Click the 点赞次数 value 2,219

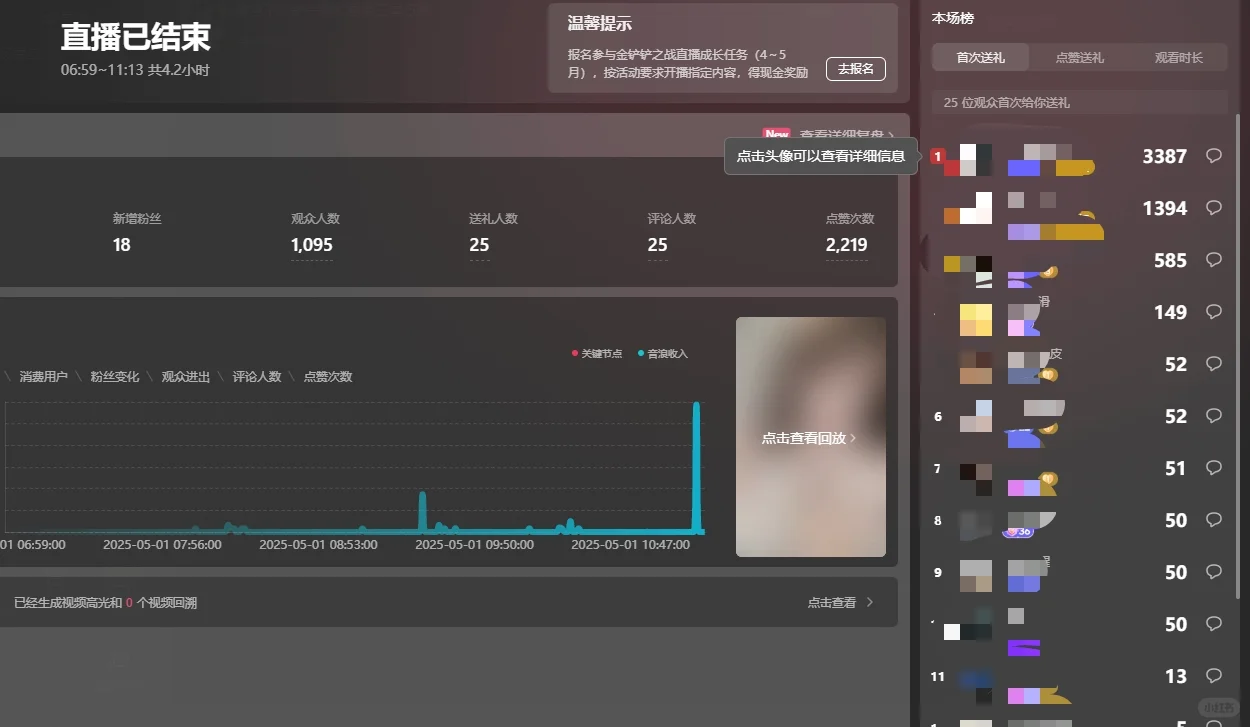click(x=846, y=245)
